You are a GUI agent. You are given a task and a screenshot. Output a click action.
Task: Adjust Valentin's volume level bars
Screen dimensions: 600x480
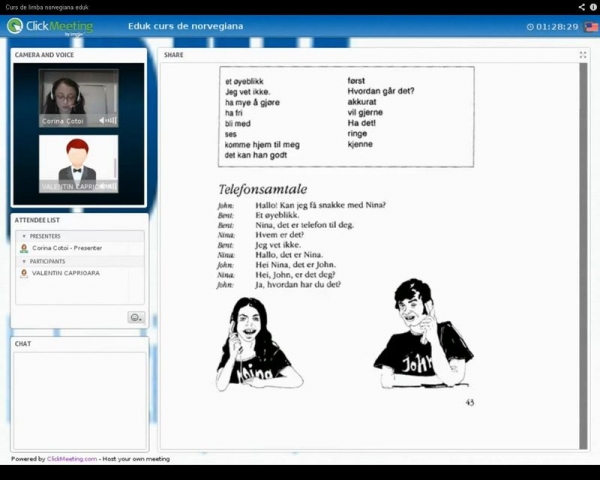[111, 186]
